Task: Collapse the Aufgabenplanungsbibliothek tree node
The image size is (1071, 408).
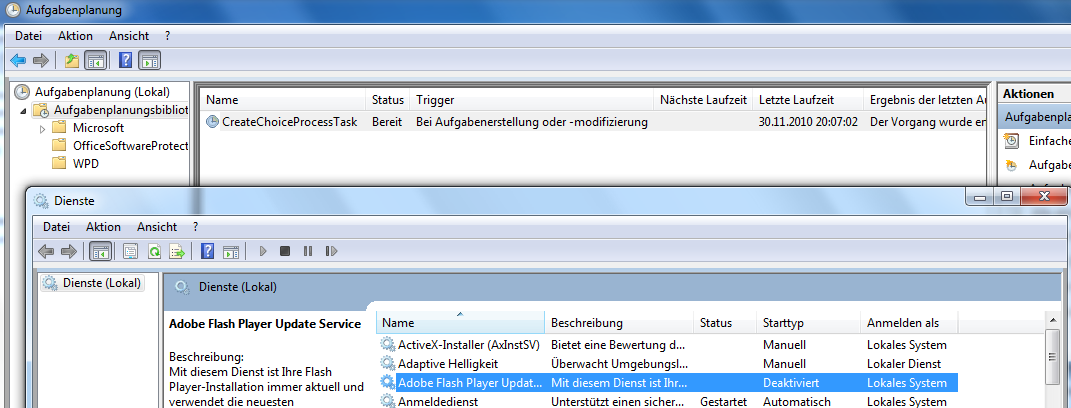Action: pyautogui.click(x=24, y=110)
